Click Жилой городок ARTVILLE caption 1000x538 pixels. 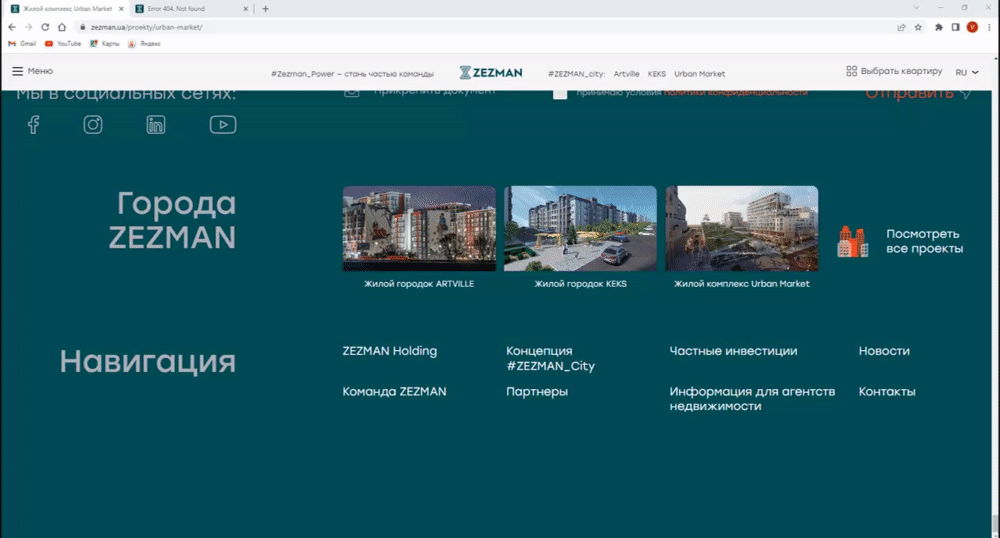419,284
